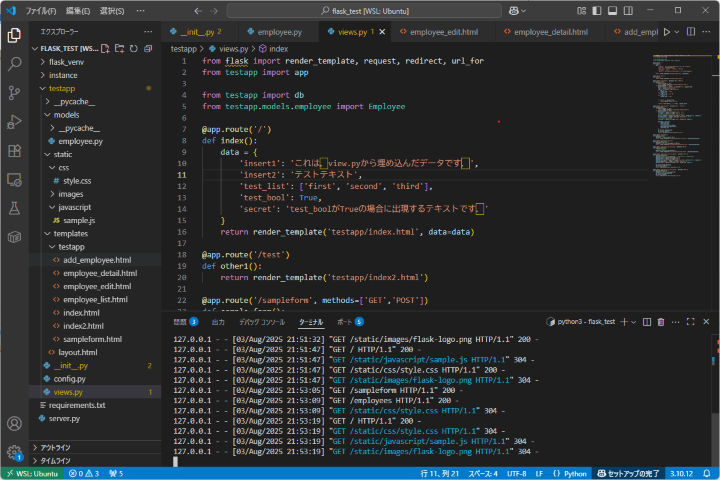Customize layout icon in title bar

(x=581, y=11)
